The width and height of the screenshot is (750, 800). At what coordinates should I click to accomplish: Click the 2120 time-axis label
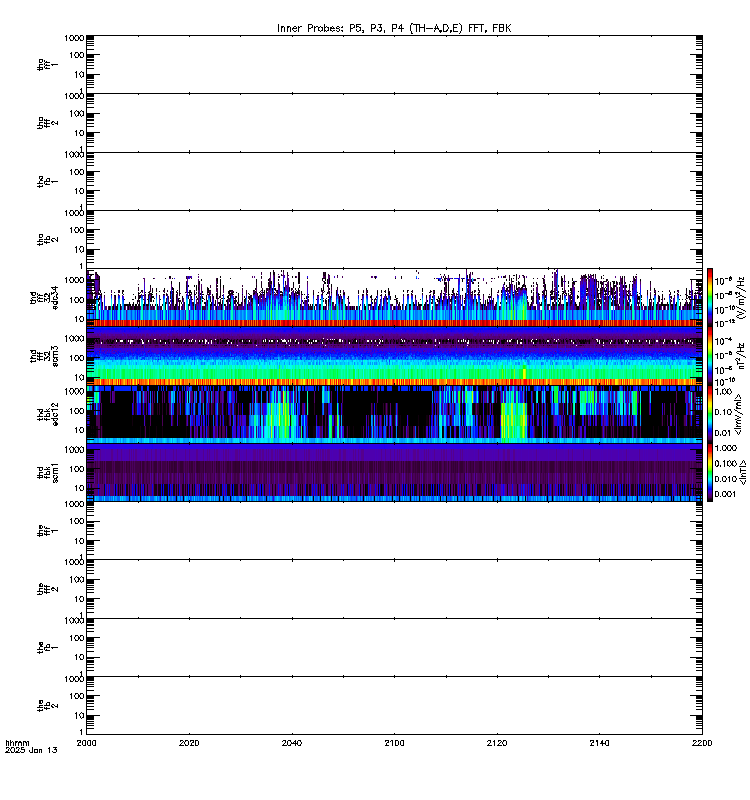point(497,743)
